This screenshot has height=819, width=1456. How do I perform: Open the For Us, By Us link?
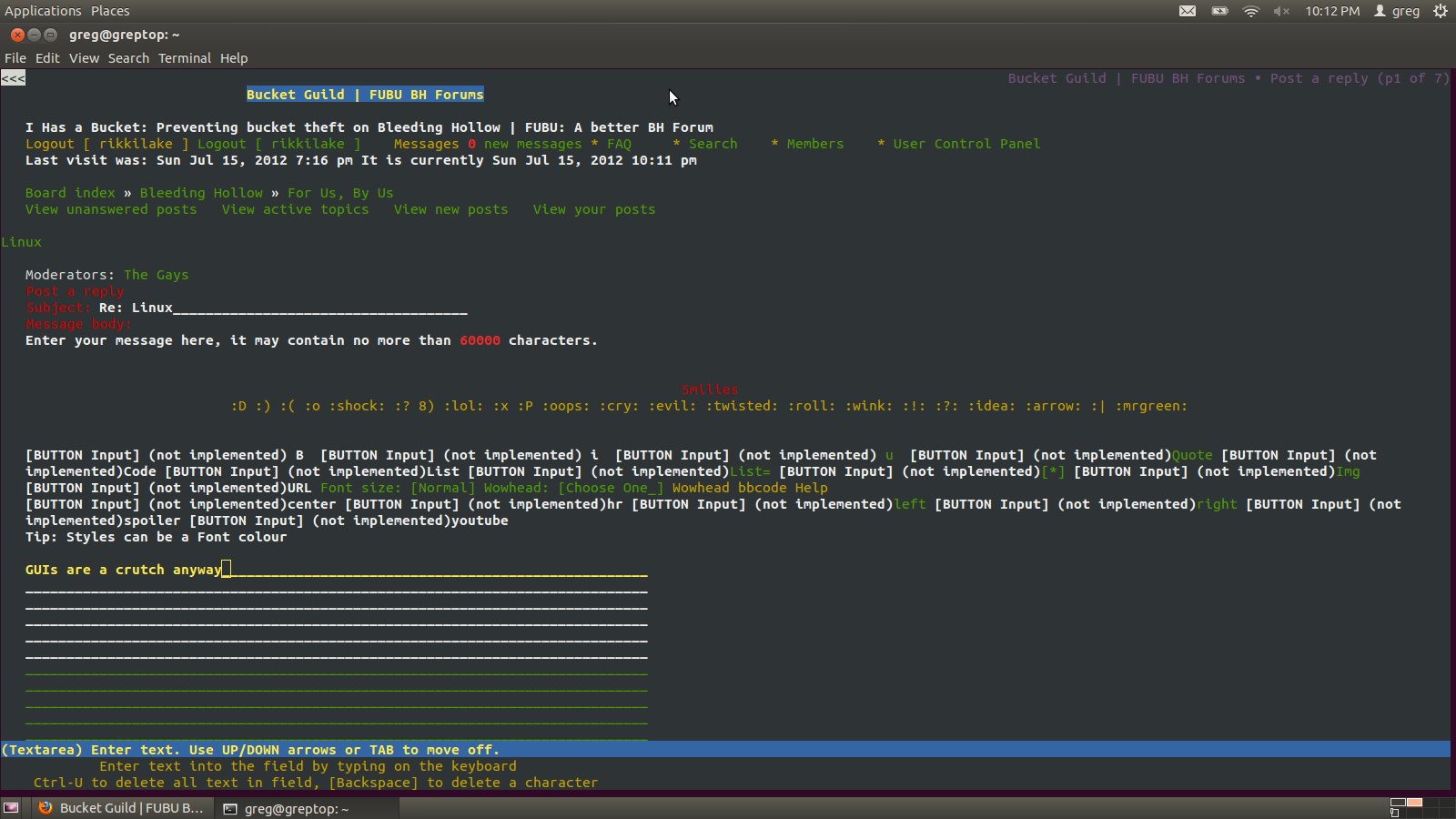point(340,193)
